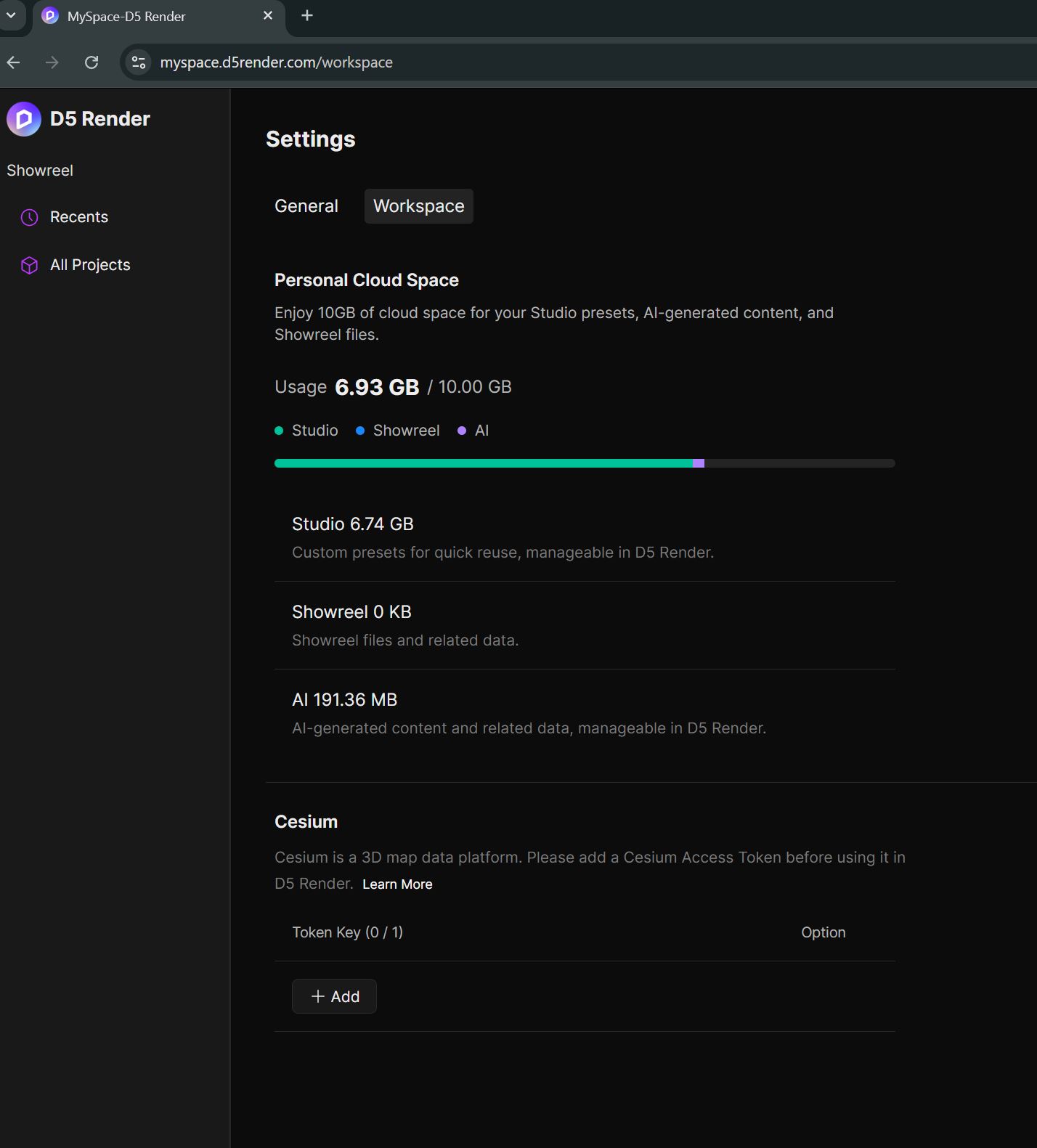
Task: Close the MySpace-D5 Render tab
Action: coord(268,16)
